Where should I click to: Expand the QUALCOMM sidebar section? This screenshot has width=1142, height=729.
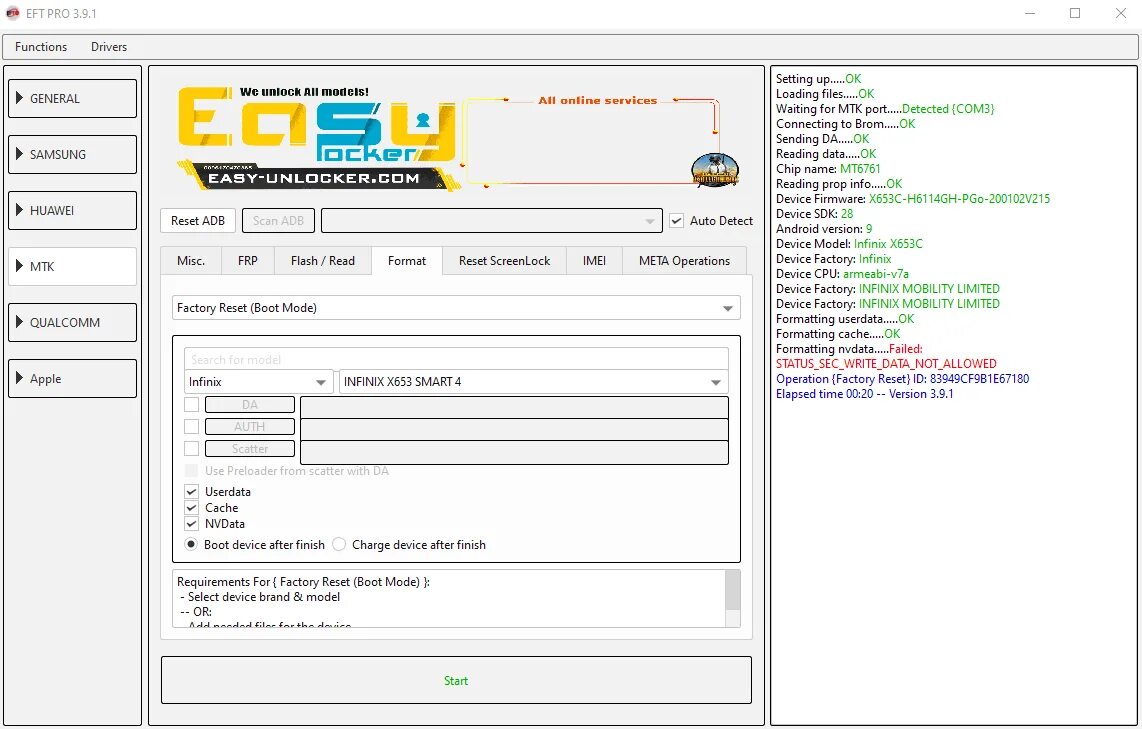(x=72, y=323)
